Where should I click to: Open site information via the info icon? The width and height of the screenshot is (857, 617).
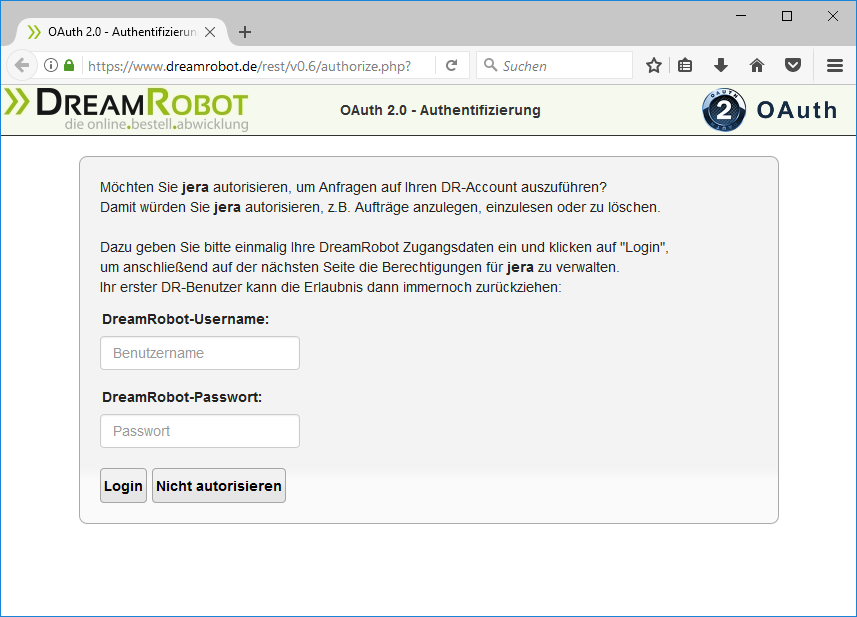[50, 65]
